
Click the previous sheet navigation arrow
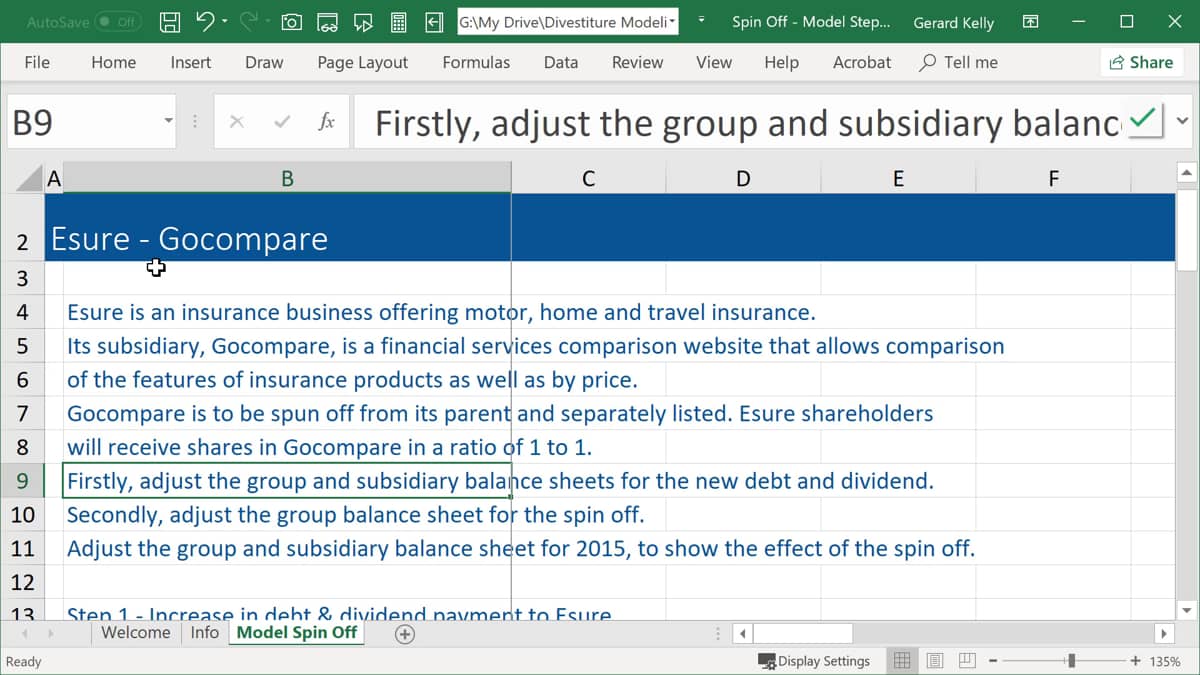(x=26, y=633)
